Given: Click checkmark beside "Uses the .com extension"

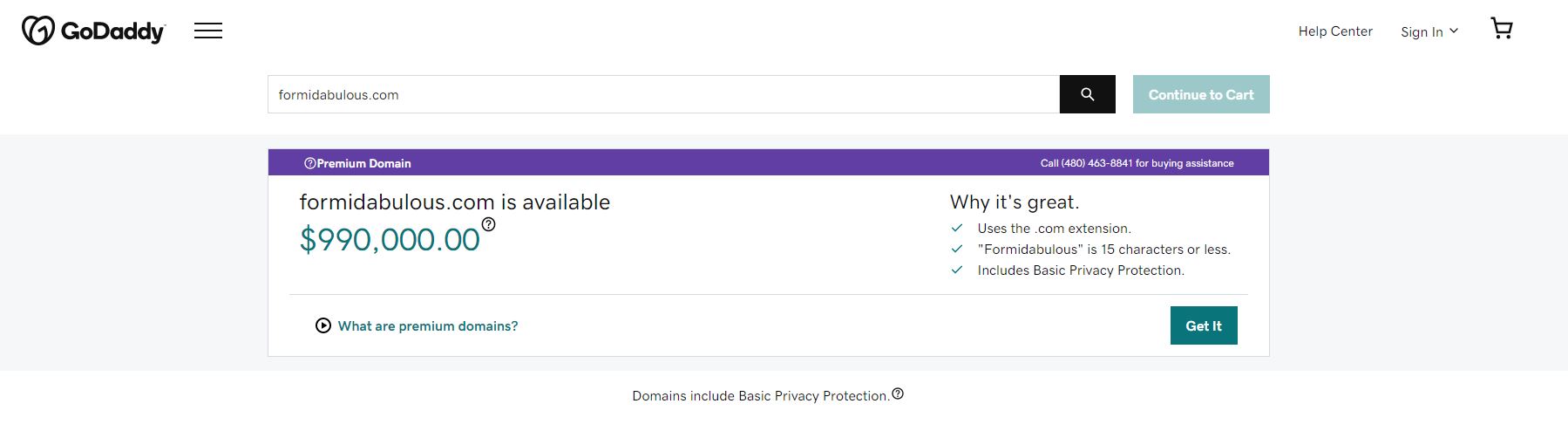Looking at the screenshot, I should 957,229.
